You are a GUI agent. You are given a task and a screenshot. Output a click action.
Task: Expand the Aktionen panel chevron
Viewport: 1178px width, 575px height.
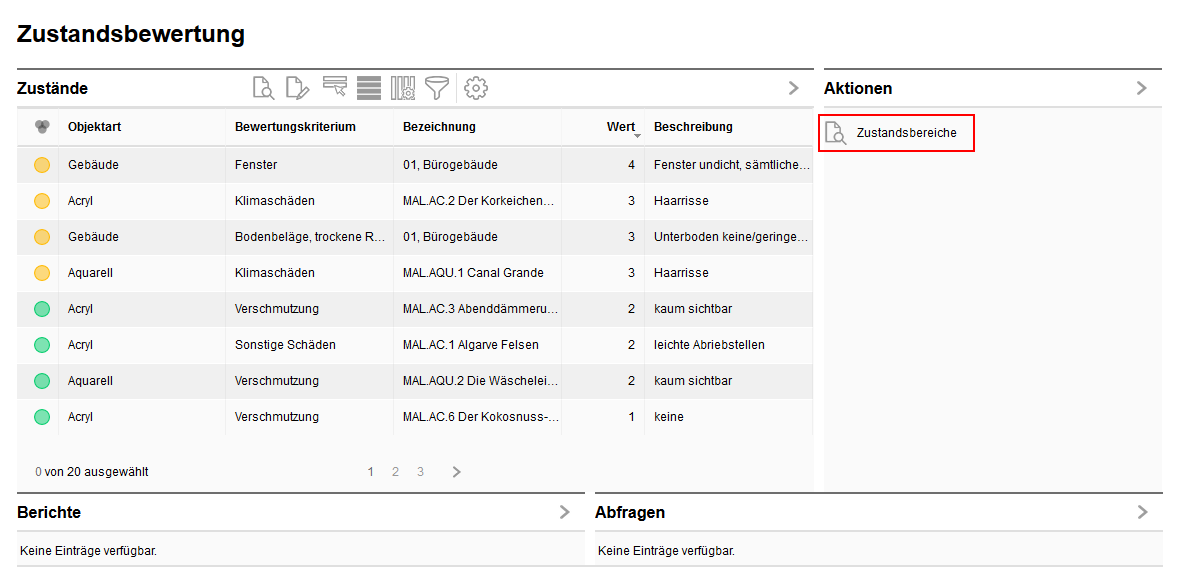[1142, 88]
